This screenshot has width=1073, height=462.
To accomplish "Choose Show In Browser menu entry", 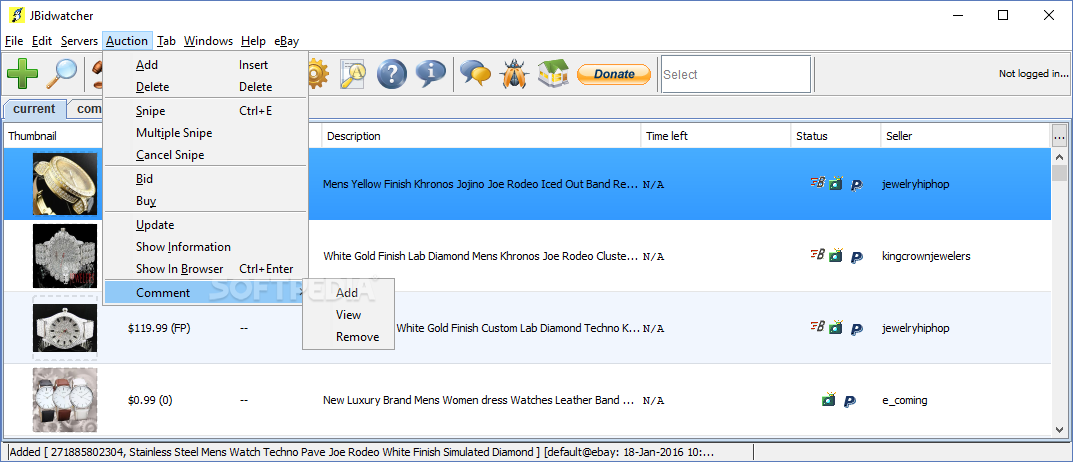I will tap(205, 270).
